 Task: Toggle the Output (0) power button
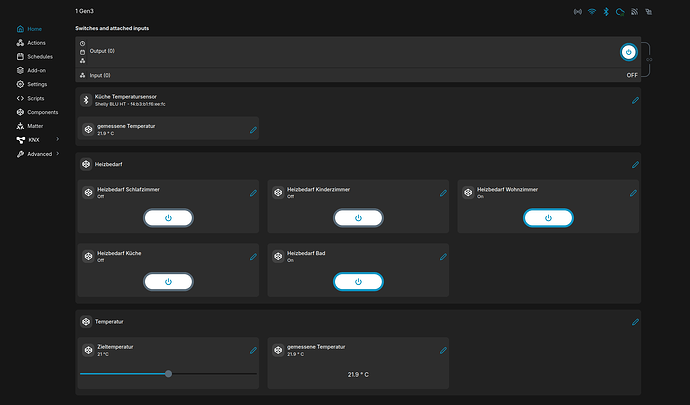(x=628, y=52)
